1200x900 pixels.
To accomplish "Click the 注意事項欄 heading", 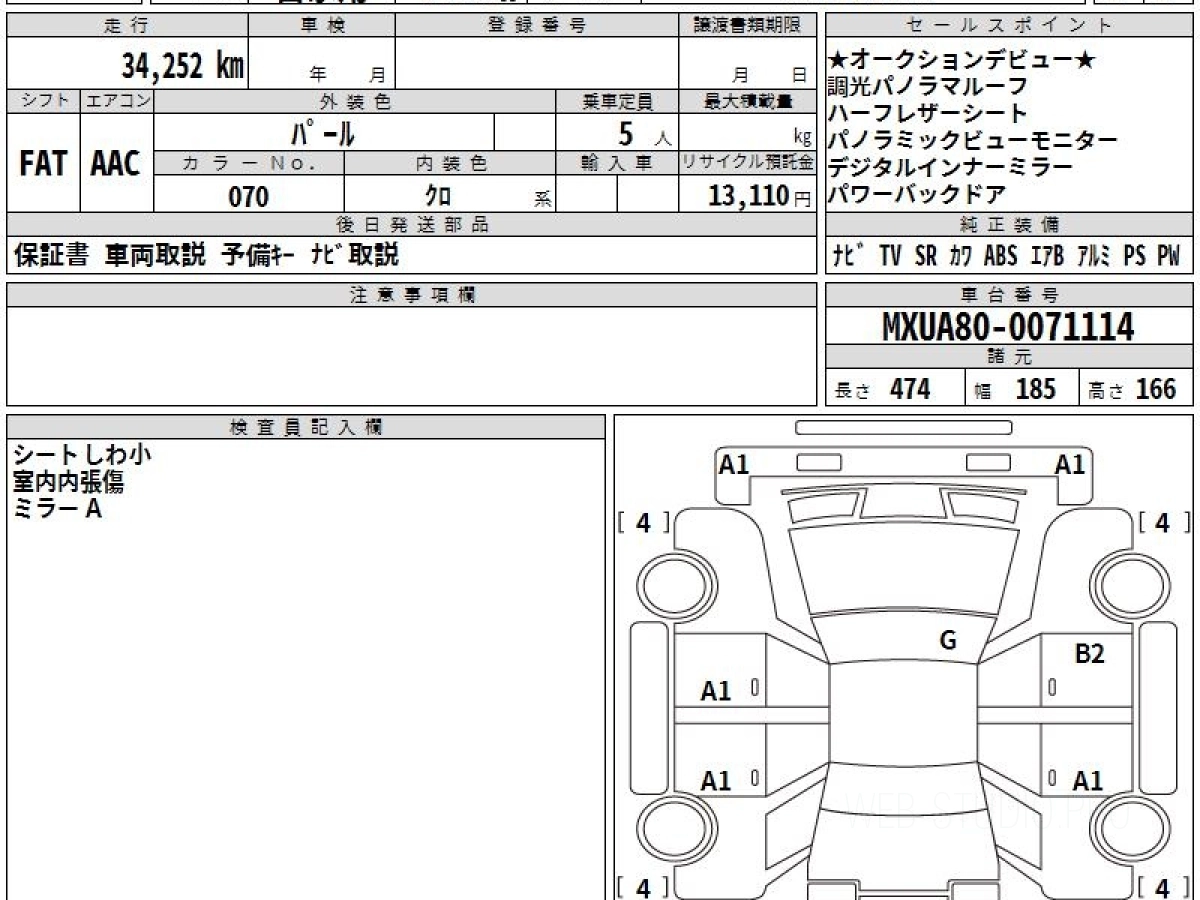I will pyautogui.click(x=412, y=295).
